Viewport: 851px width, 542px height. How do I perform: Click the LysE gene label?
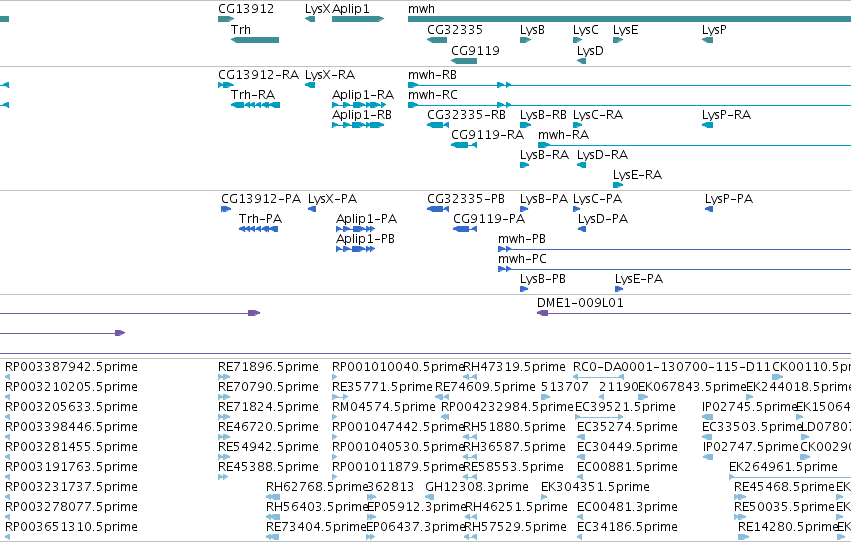[x=625, y=29]
